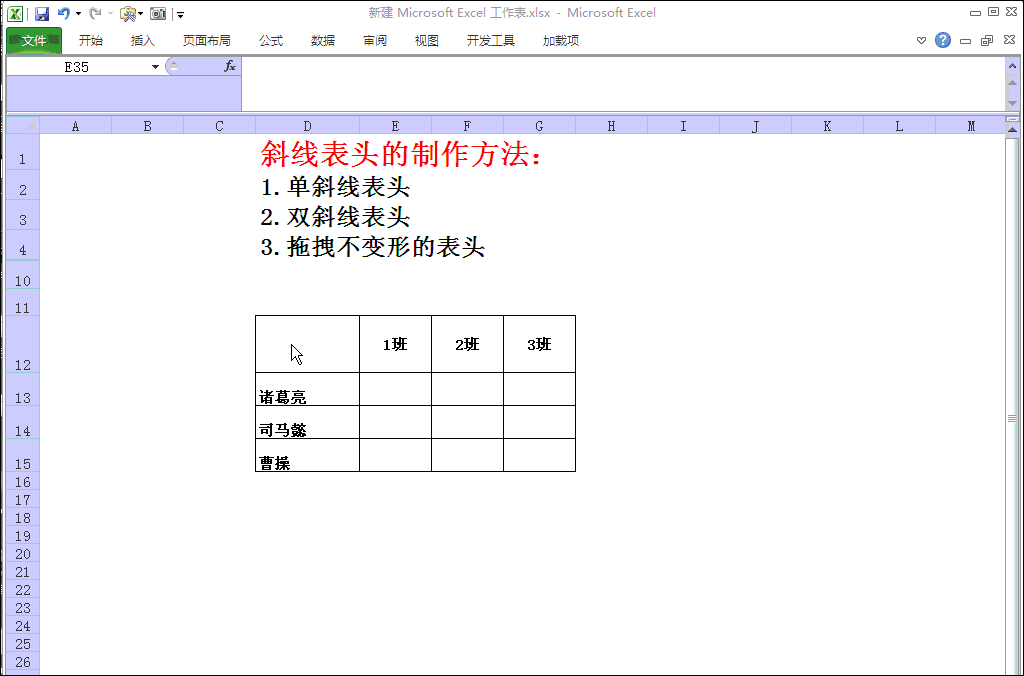Save the workbook with the floppy disk icon
This screenshot has width=1024, height=676.
coord(42,13)
